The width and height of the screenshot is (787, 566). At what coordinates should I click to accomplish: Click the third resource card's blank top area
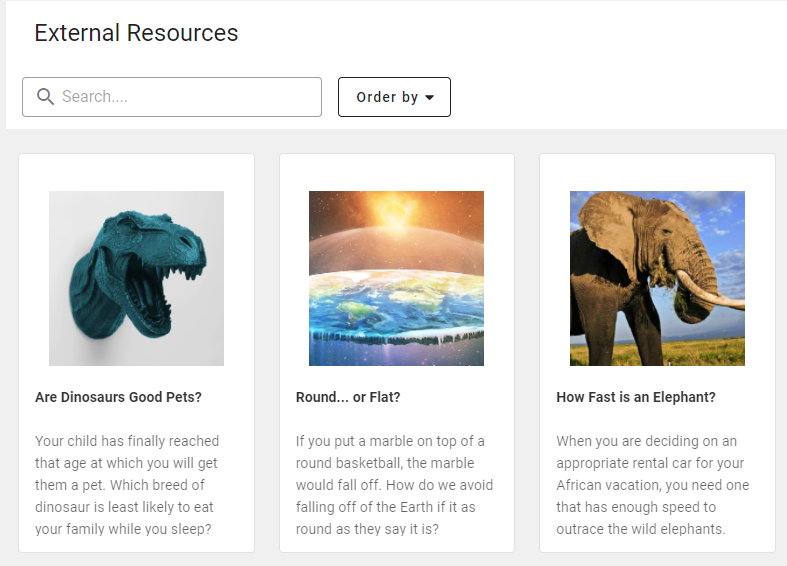(657, 172)
